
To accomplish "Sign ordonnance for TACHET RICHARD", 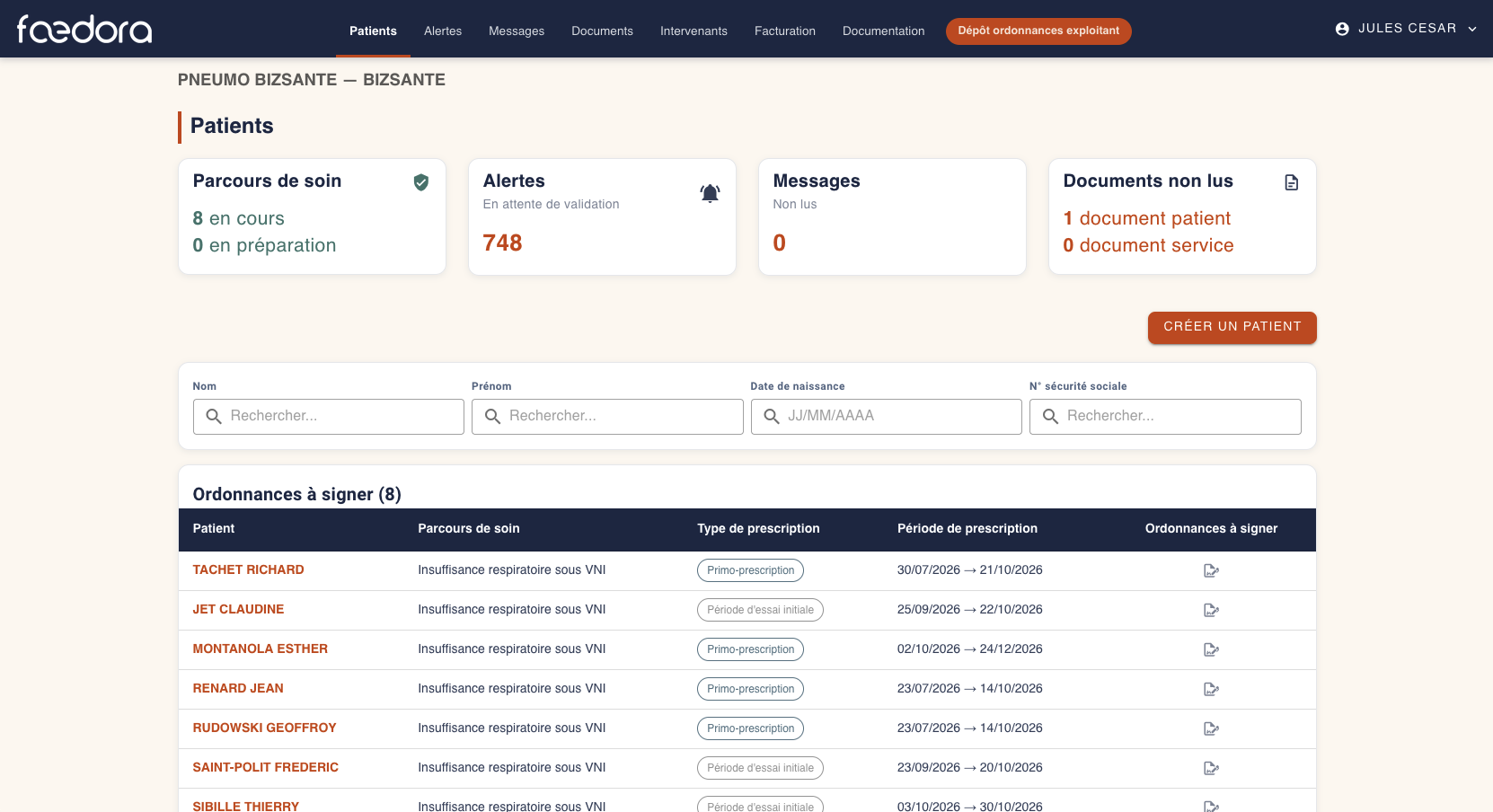I will click(x=1211, y=570).
